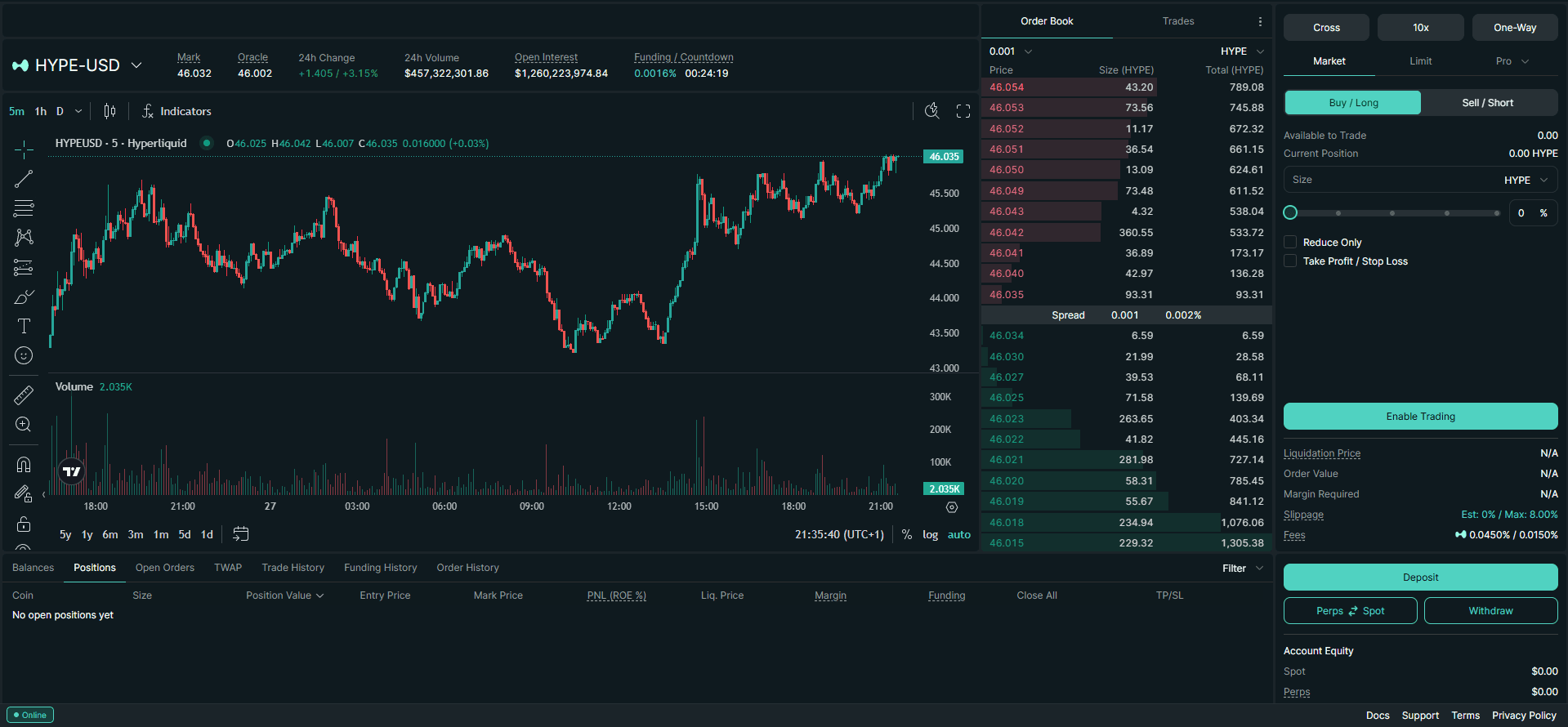Open the chart interval dropdown arrow
This screenshot has width=1568, height=727.
pos(78,111)
